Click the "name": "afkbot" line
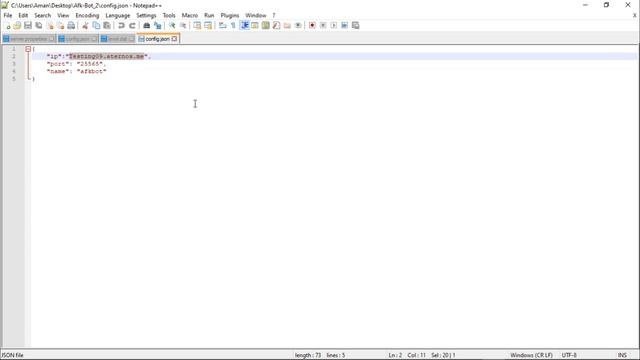Screen dimensions: 640x360 (76, 71)
